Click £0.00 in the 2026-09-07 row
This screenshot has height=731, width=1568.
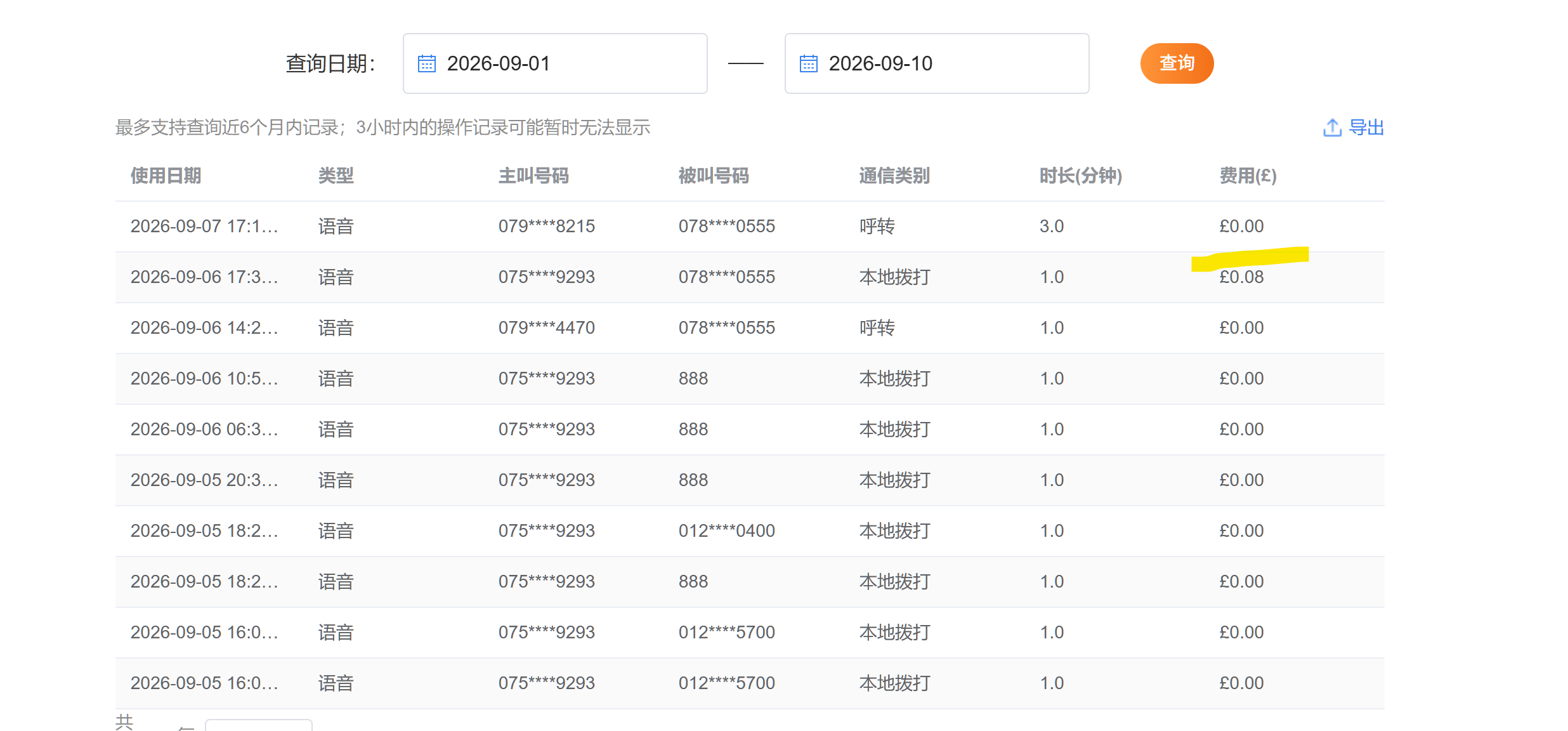[1241, 227]
